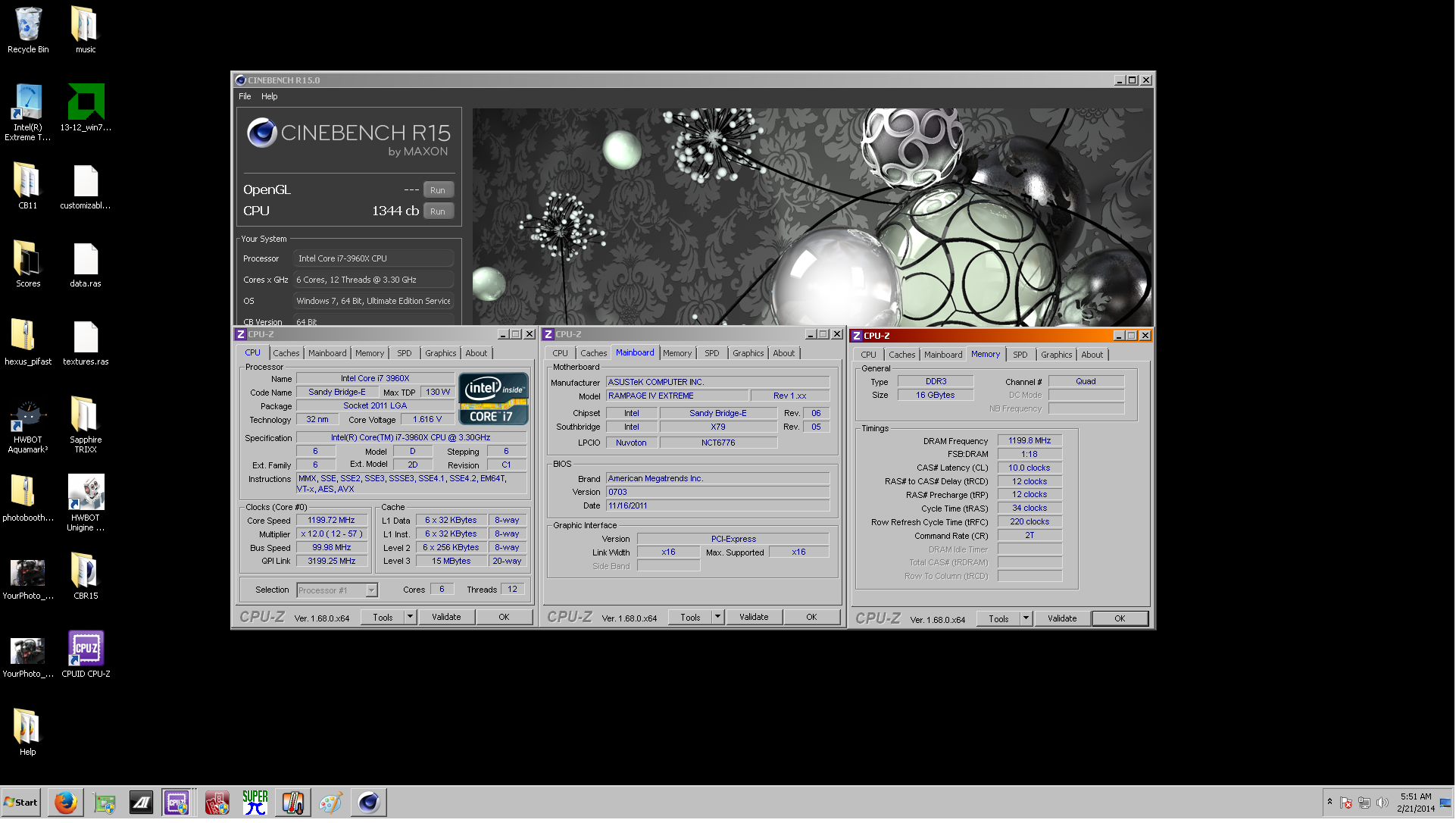Open hexus_pifast archive icon
This screenshot has height=823, width=1456.
pyautogui.click(x=28, y=342)
